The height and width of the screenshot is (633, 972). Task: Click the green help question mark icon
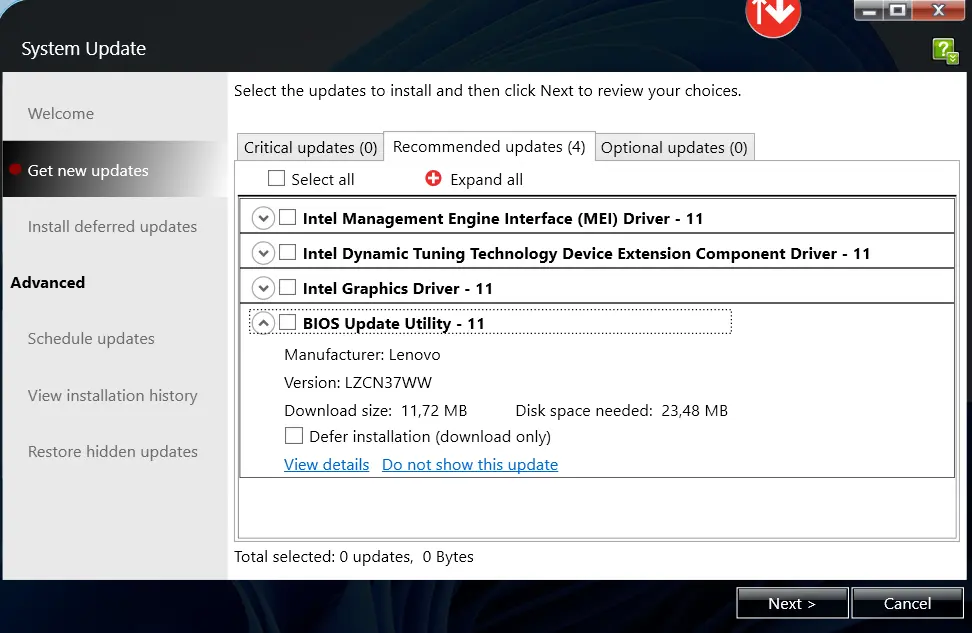coord(945,51)
